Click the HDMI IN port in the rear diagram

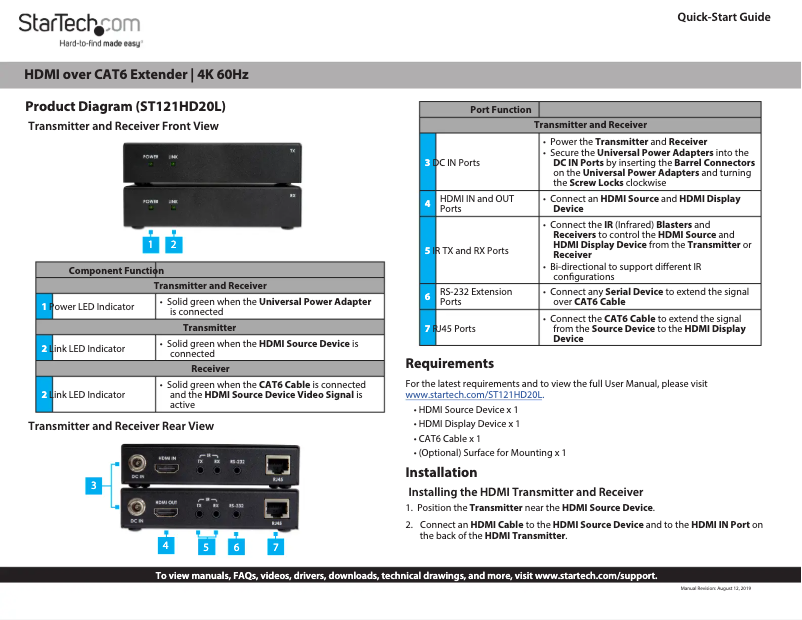(166, 466)
